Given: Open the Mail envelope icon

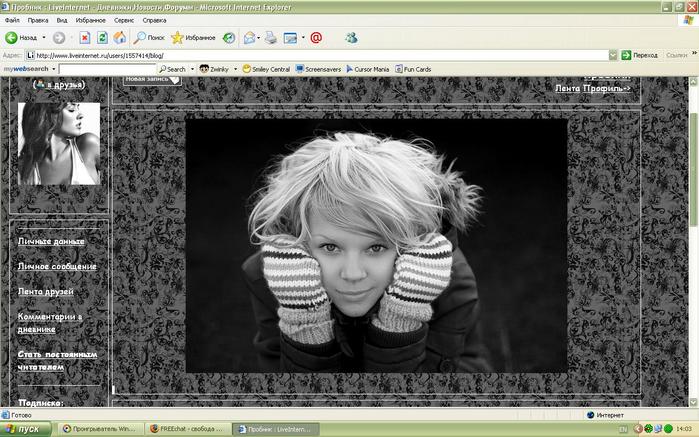Looking at the screenshot, I should click(249, 38).
